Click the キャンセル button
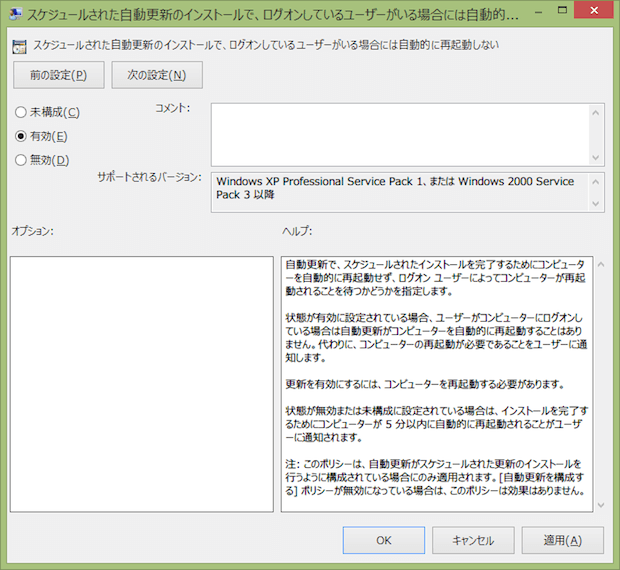The height and width of the screenshot is (570, 620). [473, 540]
